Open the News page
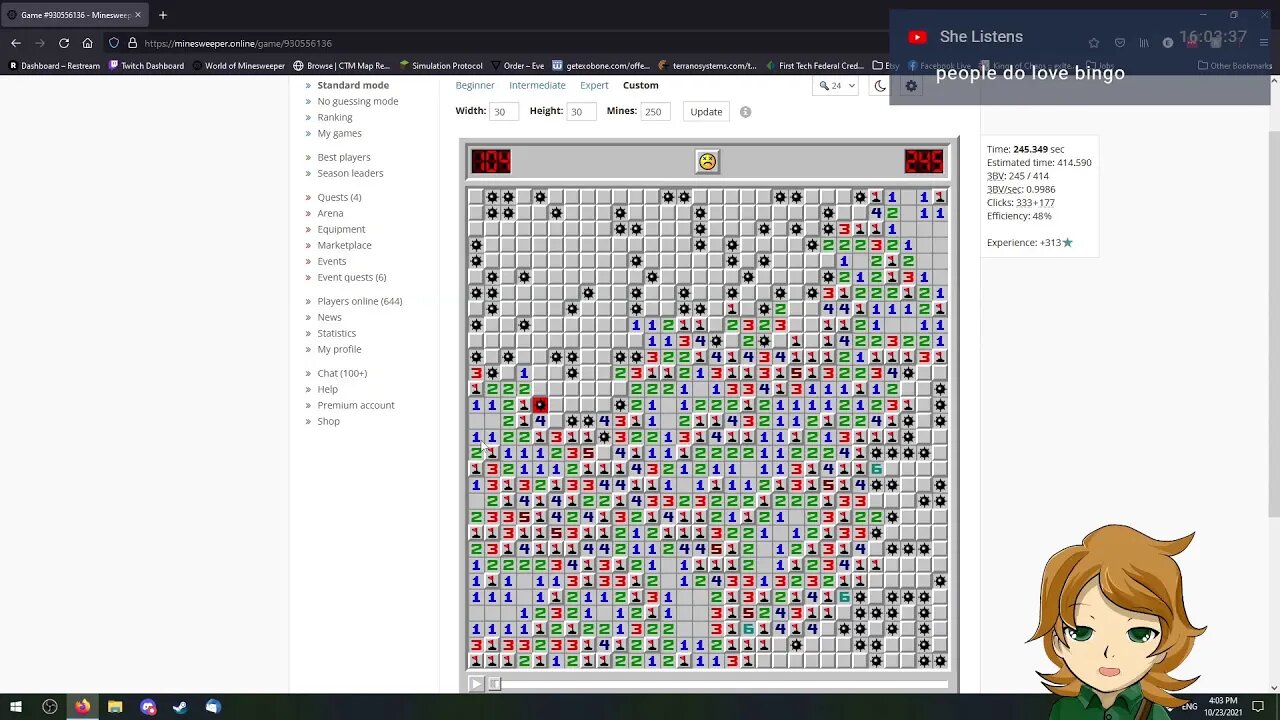 pyautogui.click(x=329, y=317)
